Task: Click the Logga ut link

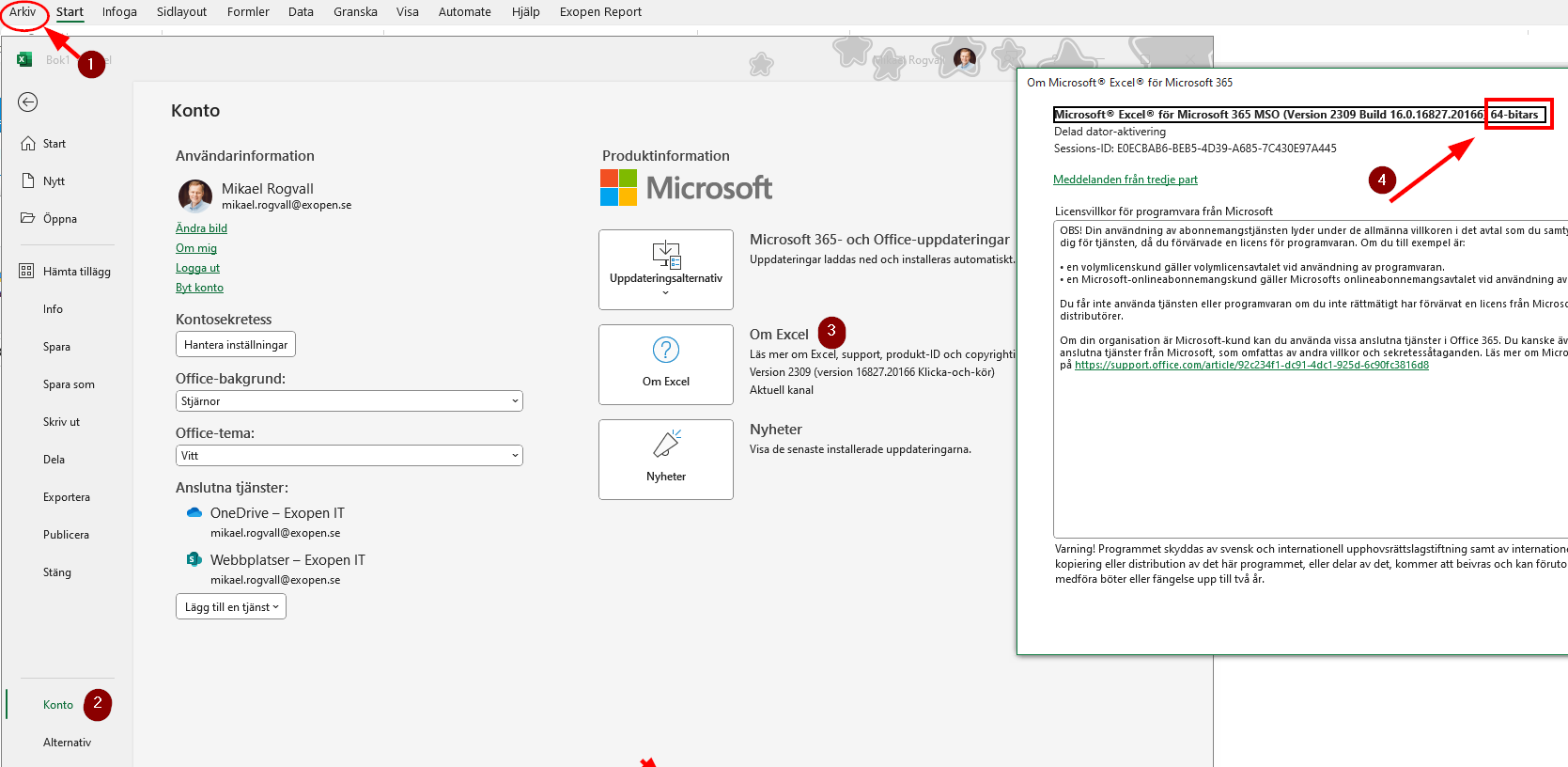Action: tap(197, 268)
